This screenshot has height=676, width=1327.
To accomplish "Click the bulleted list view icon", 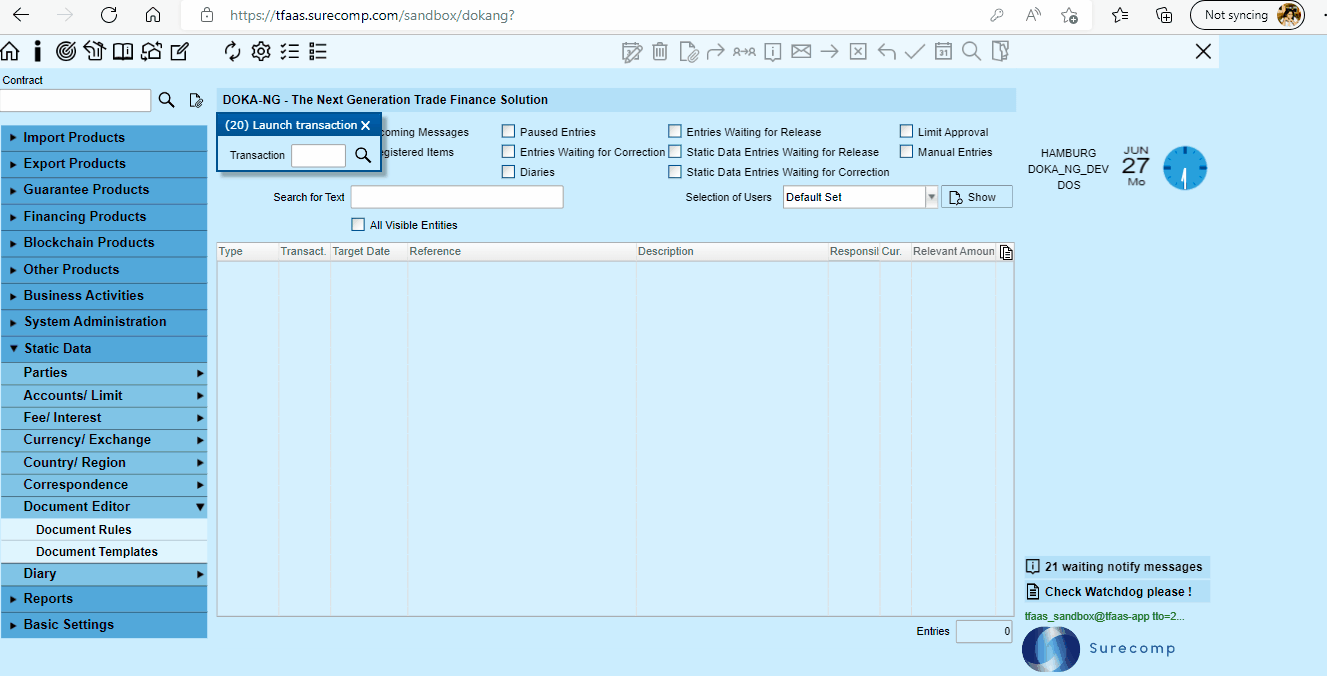I will (318, 51).
